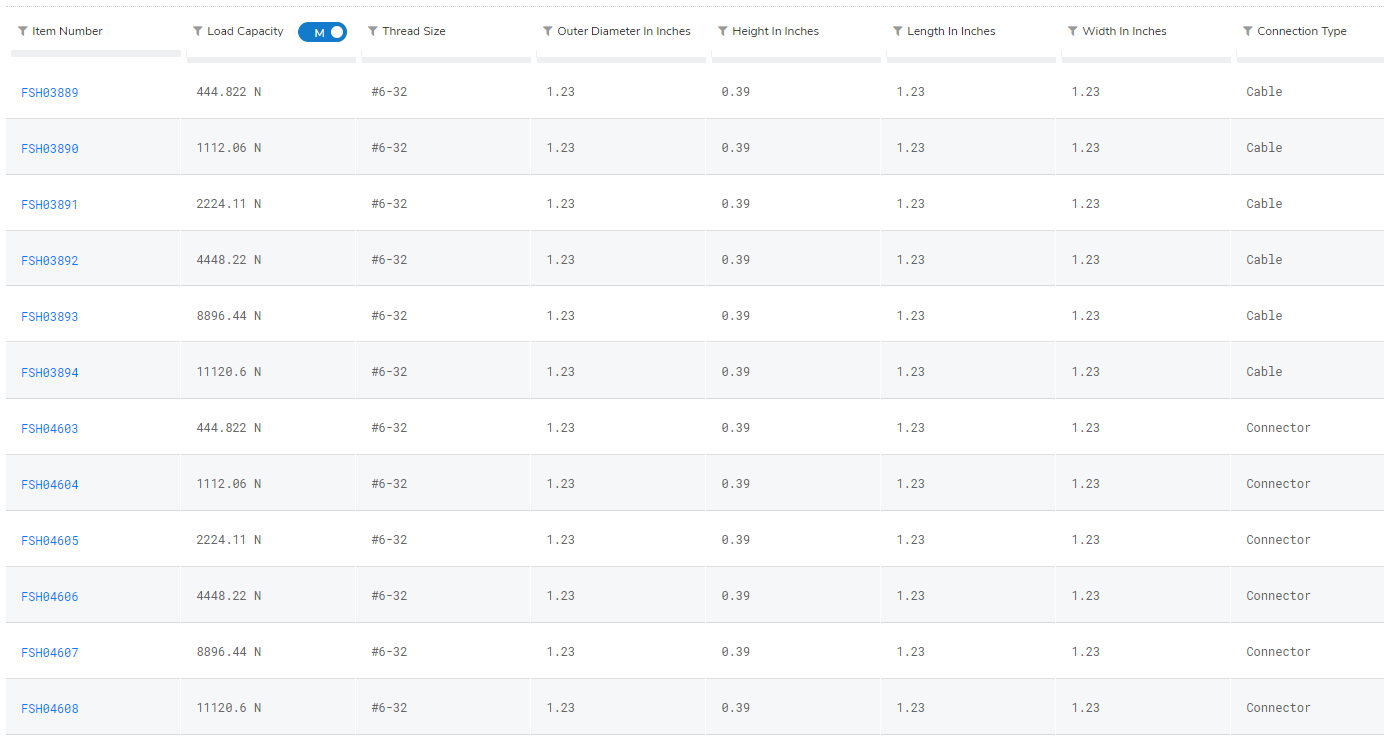Click Cable connection type in FSH03889 row
This screenshot has height=739, width=1384.
coord(1264,92)
